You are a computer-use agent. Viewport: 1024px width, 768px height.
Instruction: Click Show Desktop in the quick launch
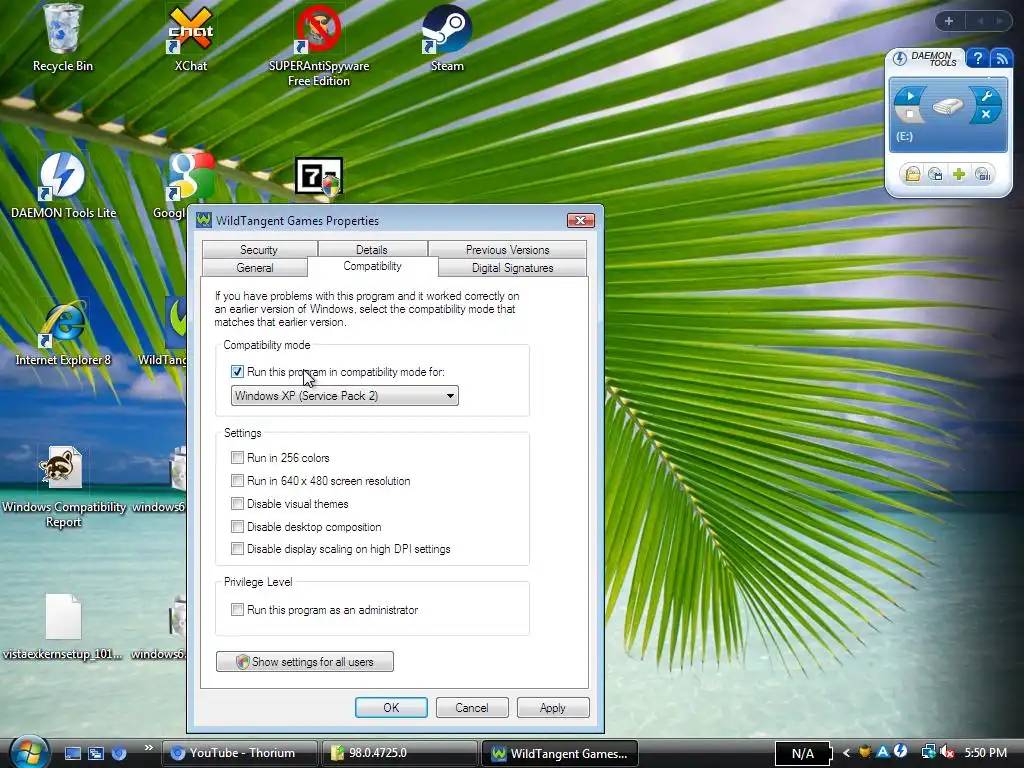click(72, 753)
